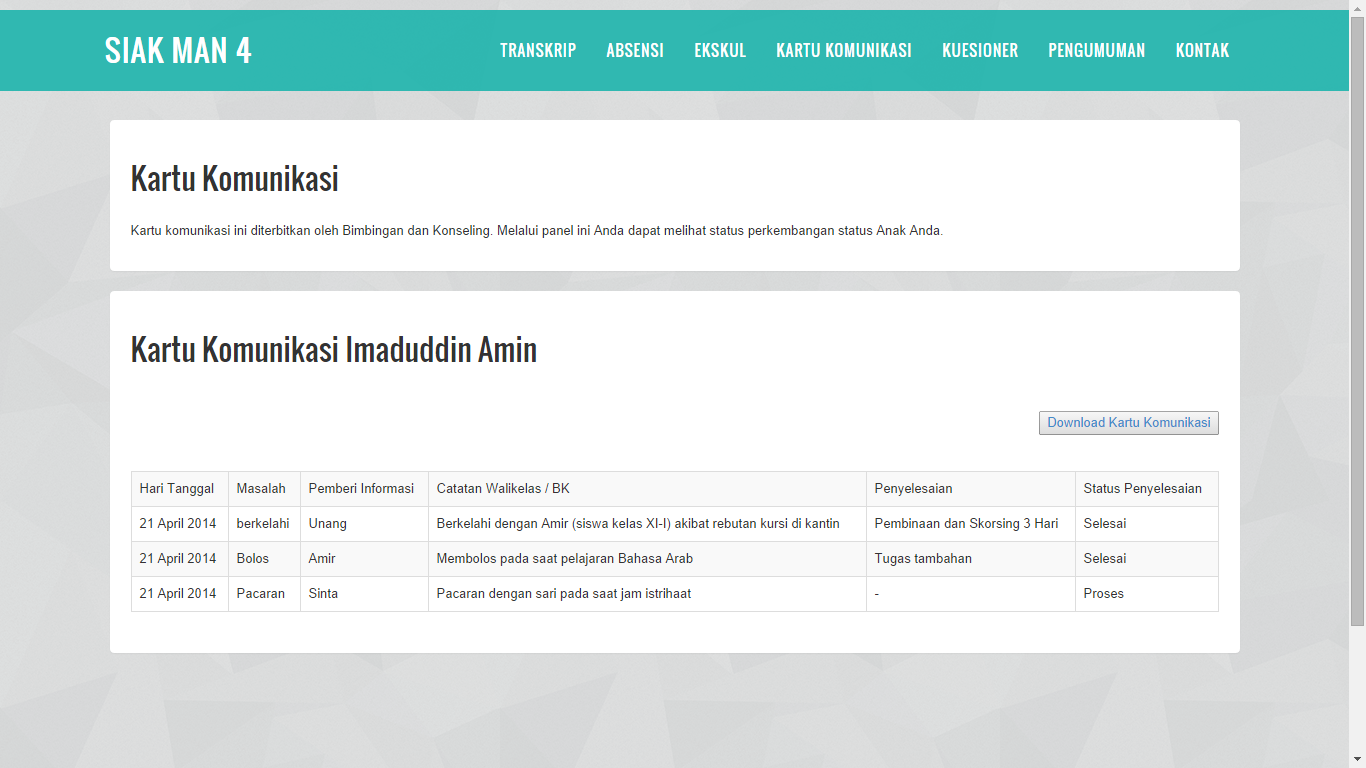Click the Status Penyelesaian column header
Screen dimensions: 1366x768
[1142, 489]
